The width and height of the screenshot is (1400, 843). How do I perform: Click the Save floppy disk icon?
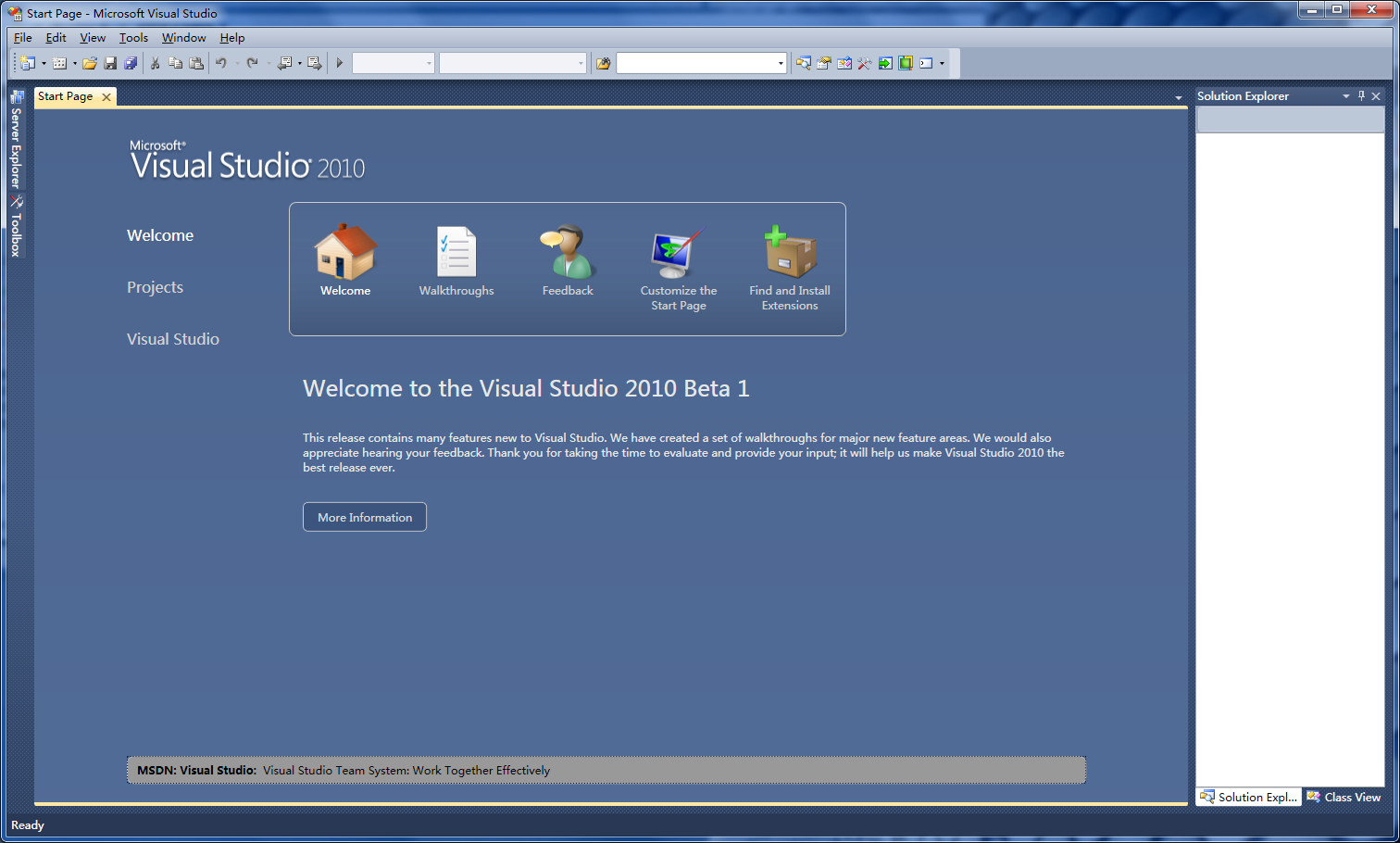(110, 63)
